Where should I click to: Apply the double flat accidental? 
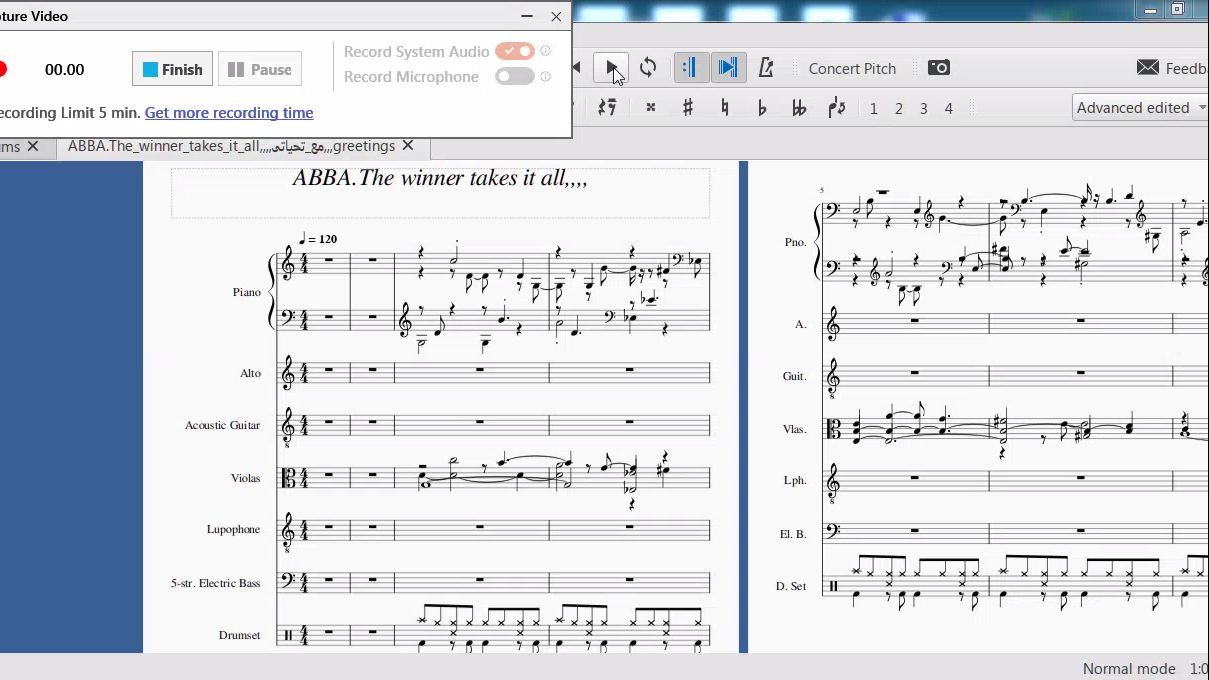pyautogui.click(x=799, y=108)
